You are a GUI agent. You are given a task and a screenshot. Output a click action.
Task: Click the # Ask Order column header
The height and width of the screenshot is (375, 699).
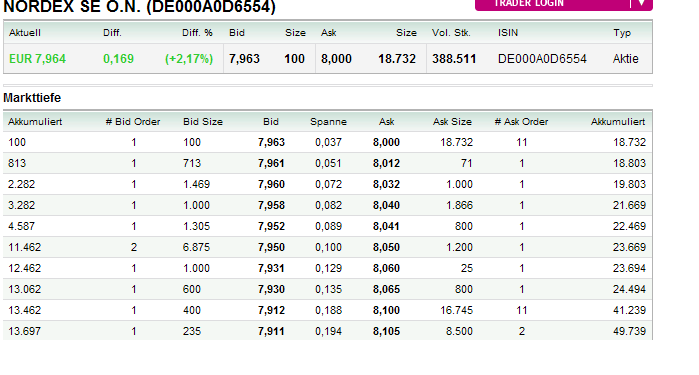pyautogui.click(x=521, y=122)
